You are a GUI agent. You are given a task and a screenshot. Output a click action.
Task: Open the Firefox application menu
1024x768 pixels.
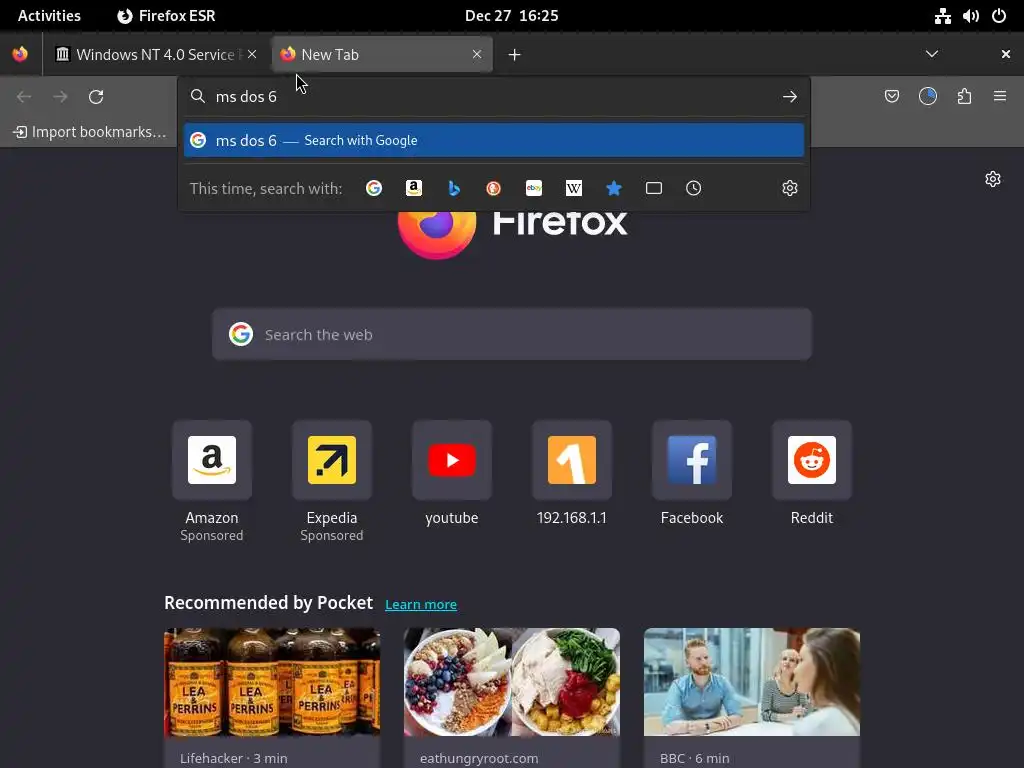999,97
